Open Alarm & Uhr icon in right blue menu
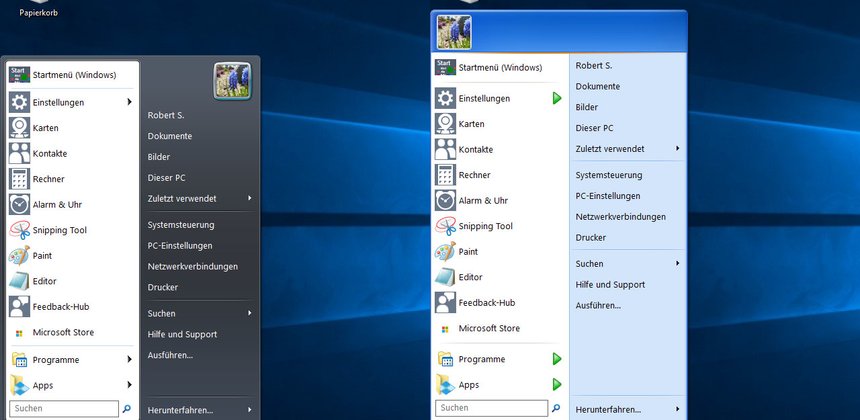Screen dimensions: 860x420 click(445, 200)
